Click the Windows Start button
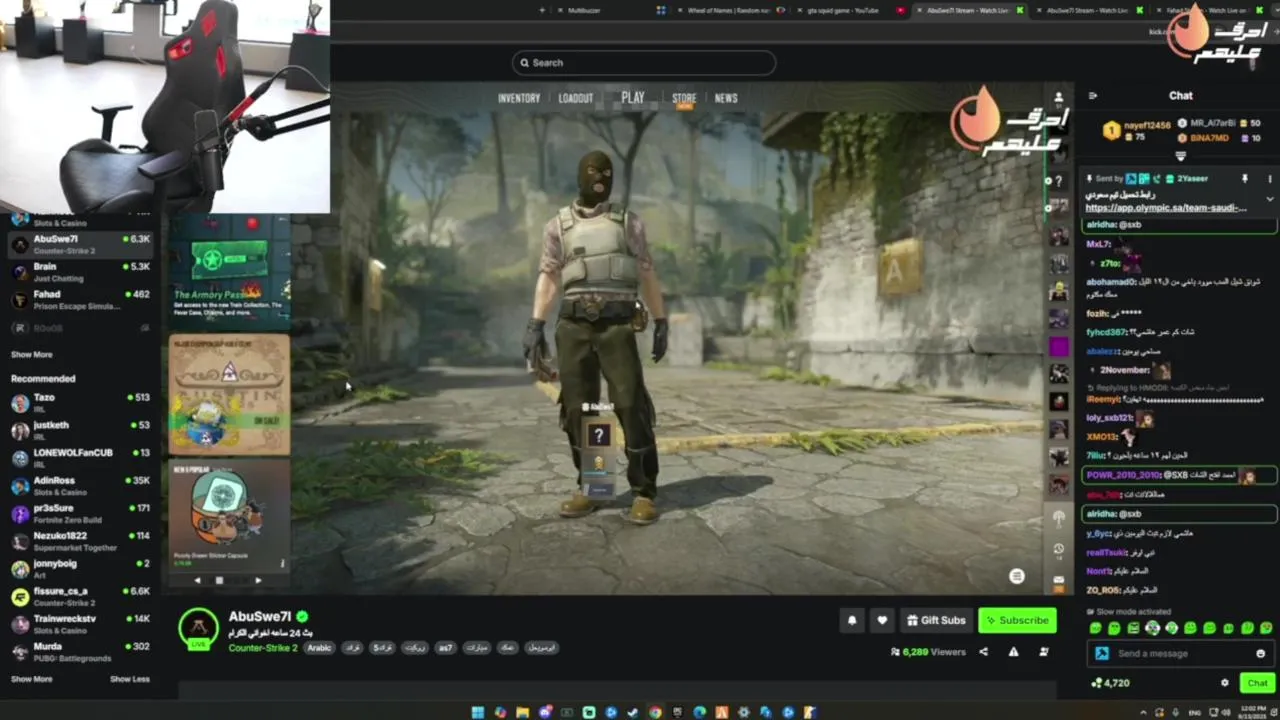1280x720 pixels. coord(478,712)
